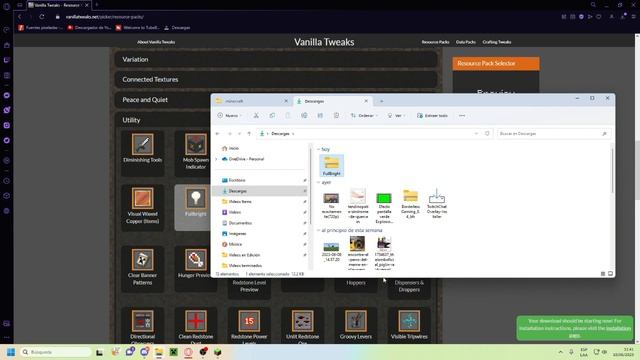The height and width of the screenshot is (360, 640).
Task: Click the Buscar en Descargas search field
Action: 554,133
